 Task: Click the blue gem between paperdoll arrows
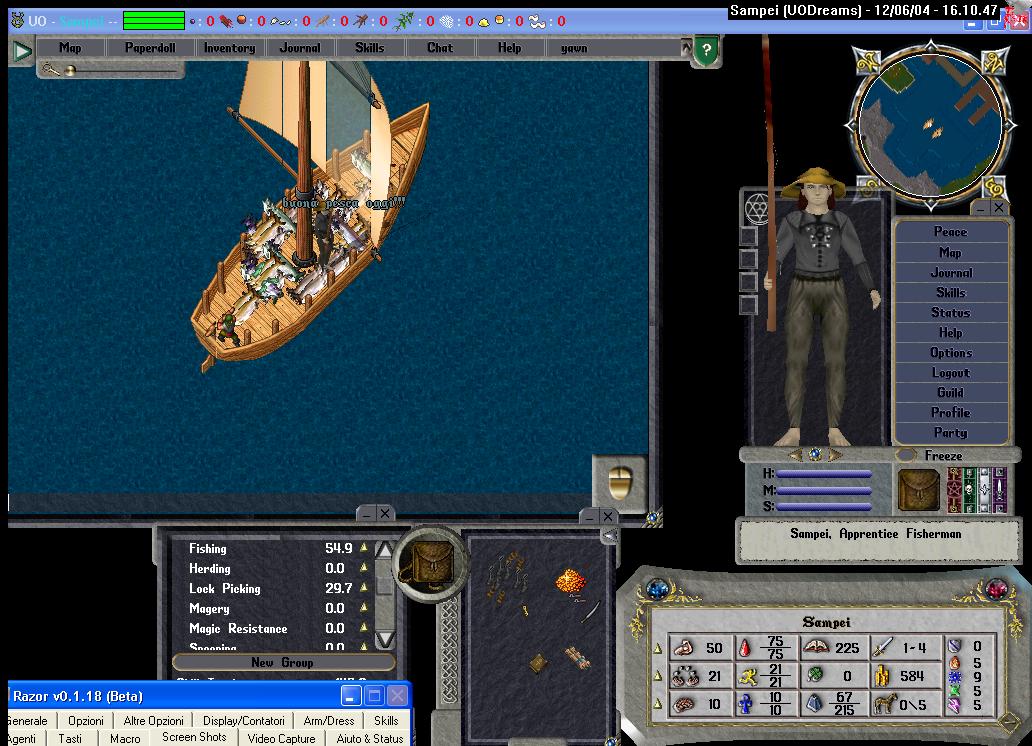815,454
